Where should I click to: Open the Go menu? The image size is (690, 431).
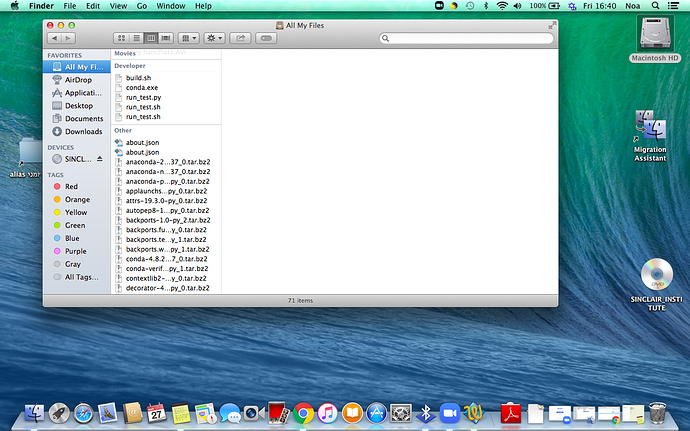[x=141, y=6]
